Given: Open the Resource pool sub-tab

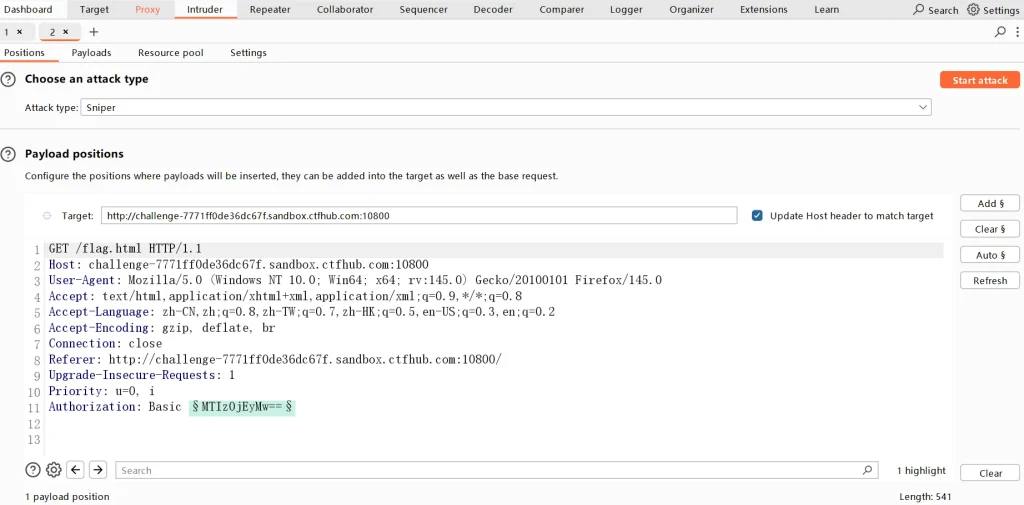Looking at the screenshot, I should tap(171, 53).
